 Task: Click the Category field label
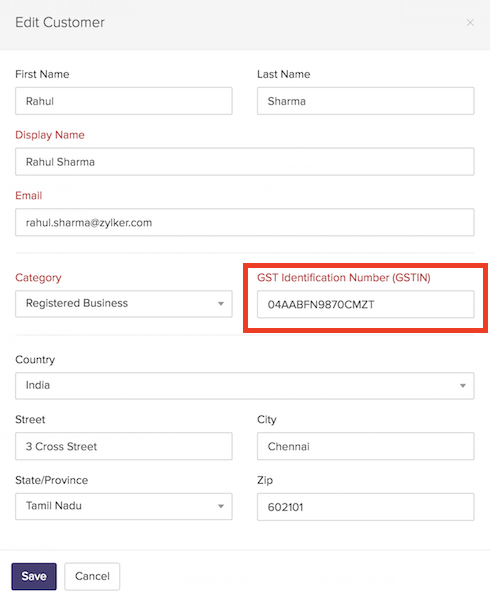tap(38, 278)
